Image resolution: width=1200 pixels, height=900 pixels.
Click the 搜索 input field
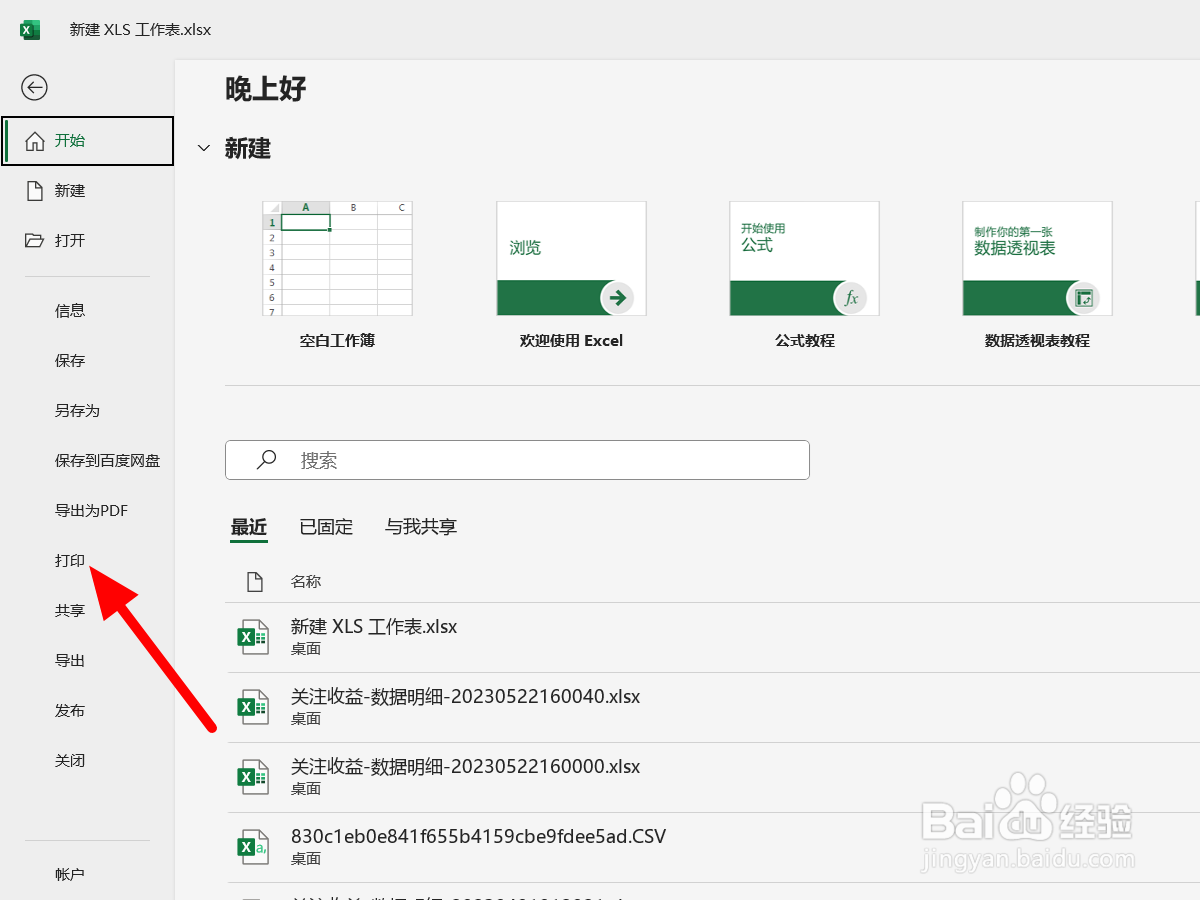[517, 460]
